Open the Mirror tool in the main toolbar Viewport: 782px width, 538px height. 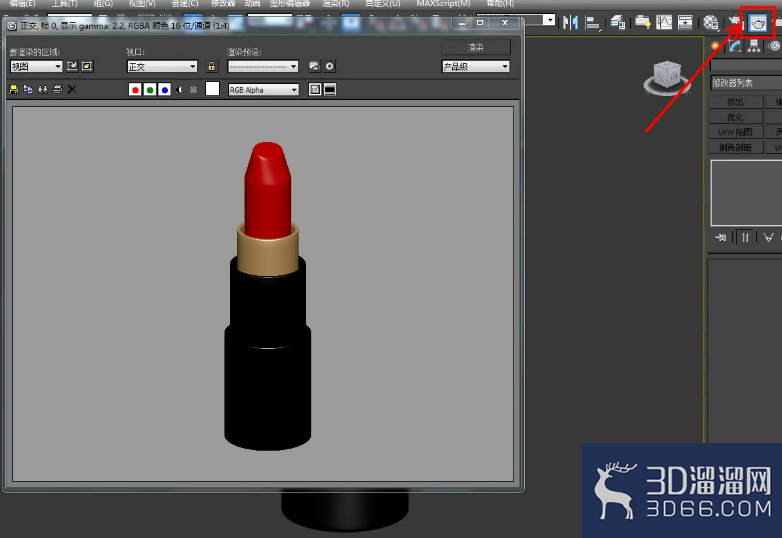[570, 22]
